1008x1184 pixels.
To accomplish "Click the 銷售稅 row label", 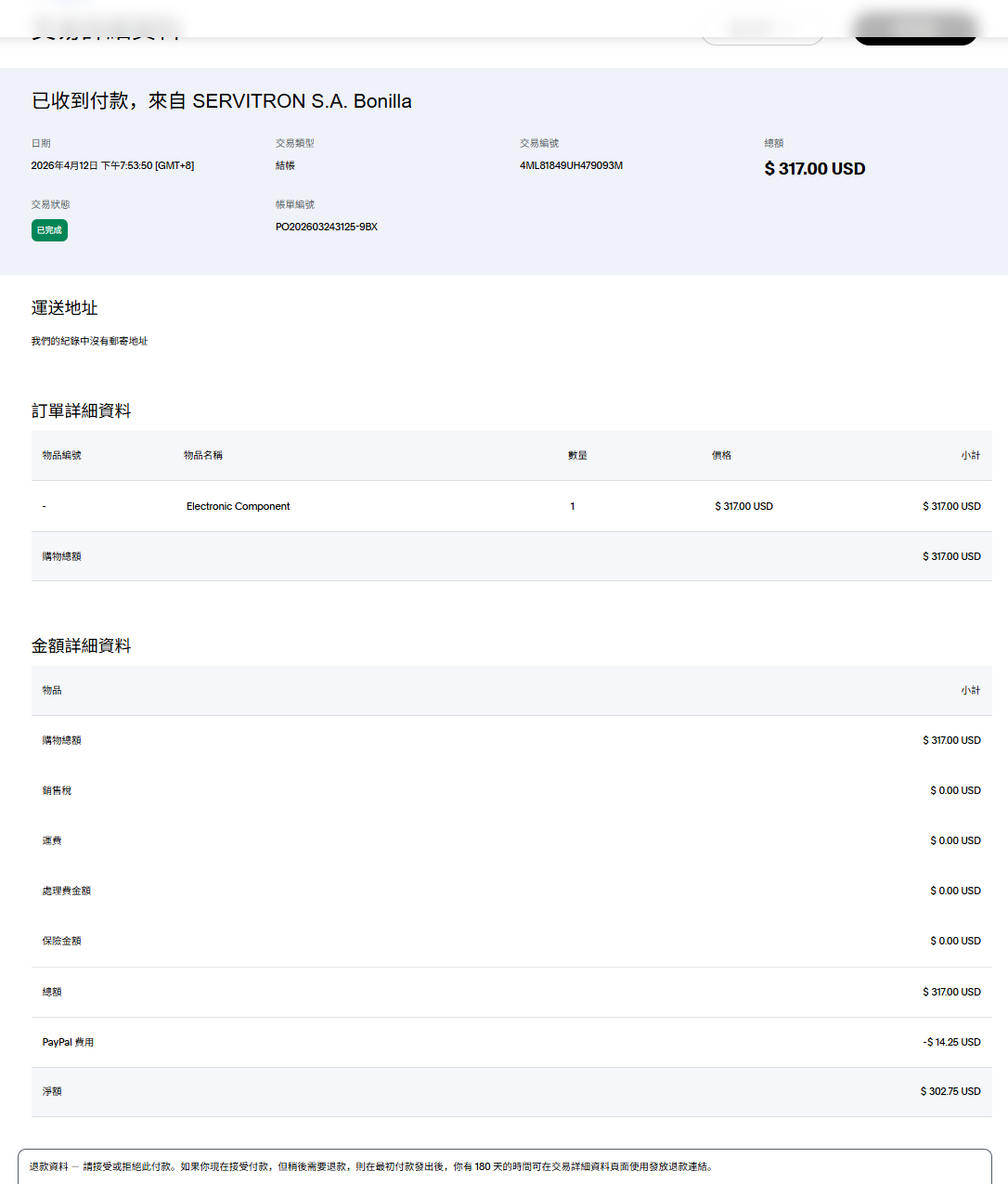I will (57, 791).
